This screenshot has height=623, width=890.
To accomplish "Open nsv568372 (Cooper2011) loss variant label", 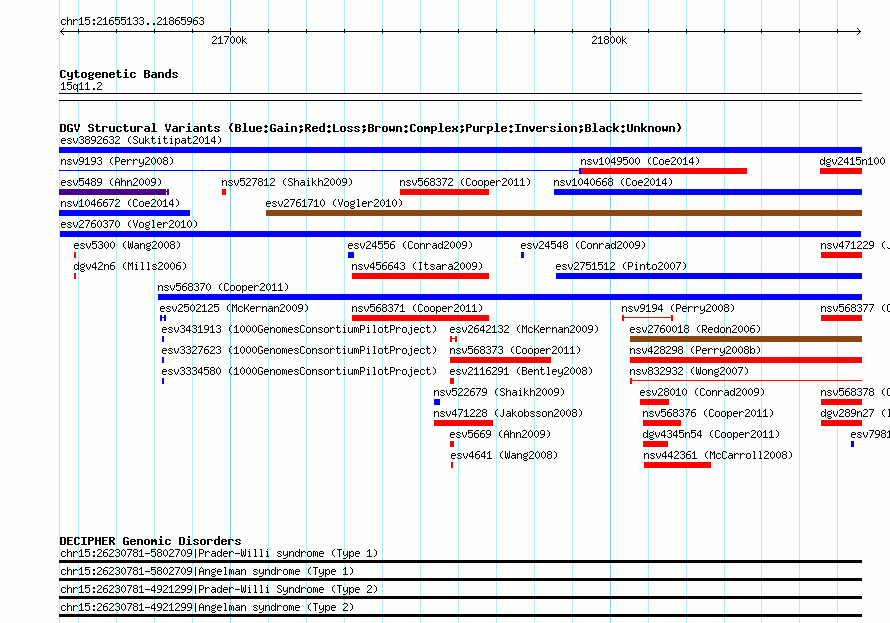I will tap(465, 182).
